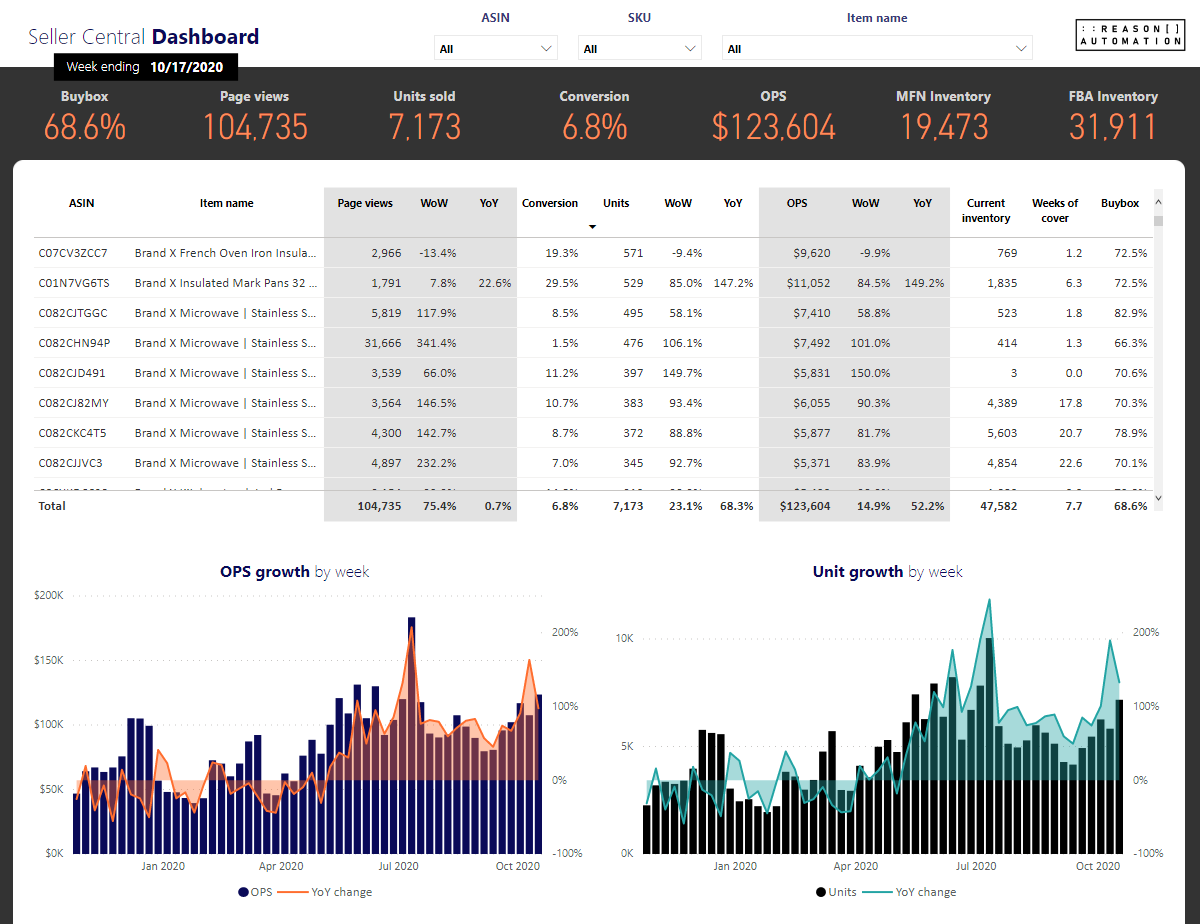Click item name Brand X French Oven Iron
Screen dimensions: 1200x924
coord(226,253)
